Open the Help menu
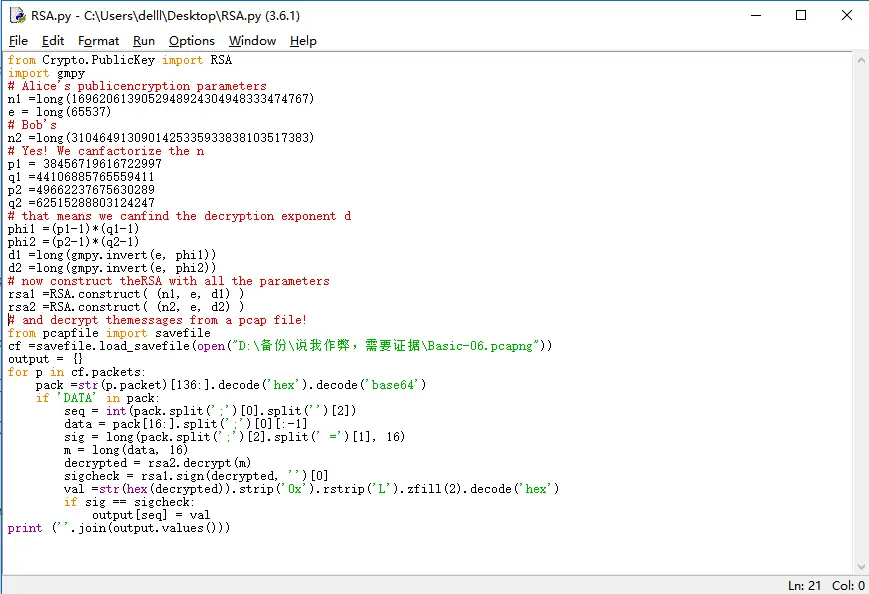The height and width of the screenshot is (594, 869). (x=303, y=41)
